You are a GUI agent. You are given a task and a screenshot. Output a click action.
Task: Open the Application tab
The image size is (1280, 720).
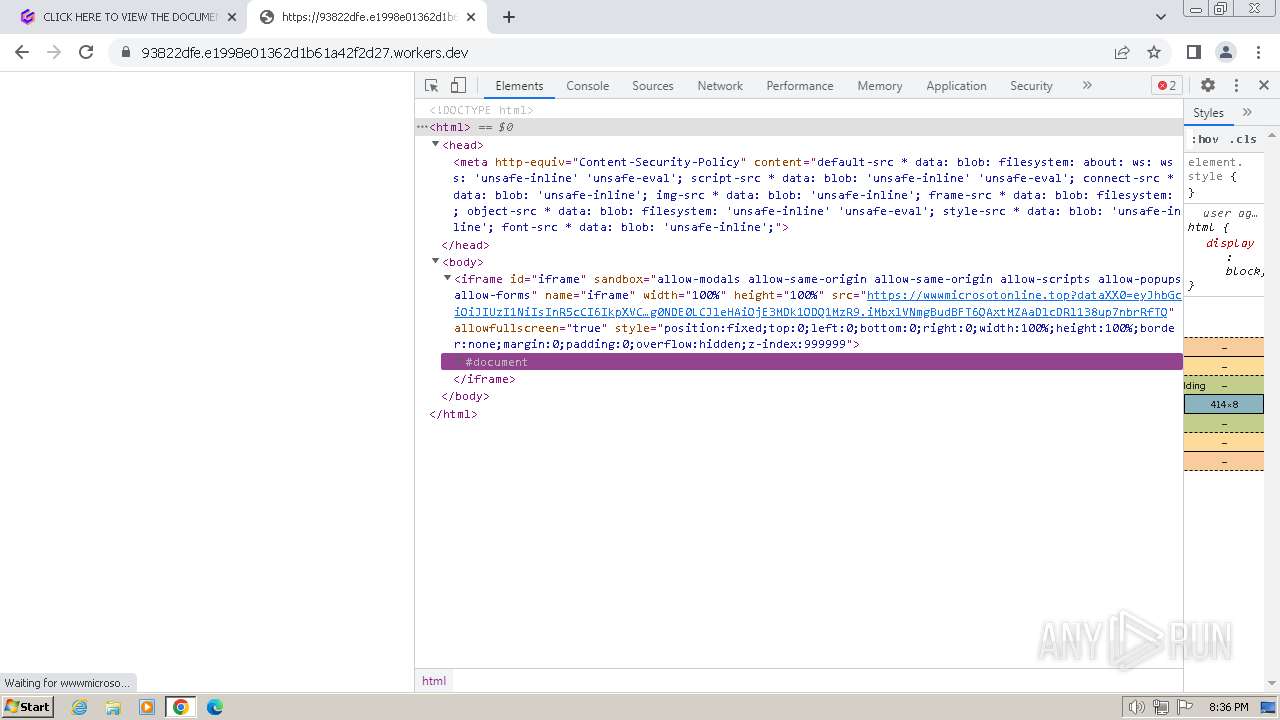tap(956, 86)
